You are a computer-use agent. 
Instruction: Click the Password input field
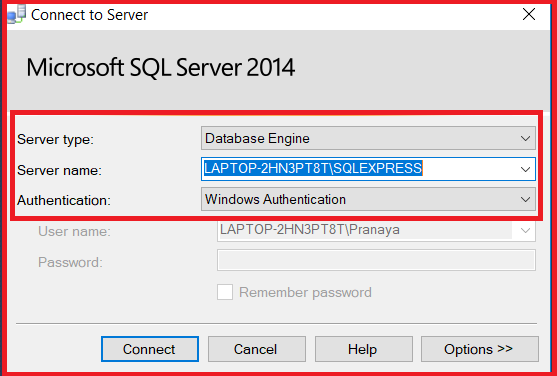click(376, 260)
